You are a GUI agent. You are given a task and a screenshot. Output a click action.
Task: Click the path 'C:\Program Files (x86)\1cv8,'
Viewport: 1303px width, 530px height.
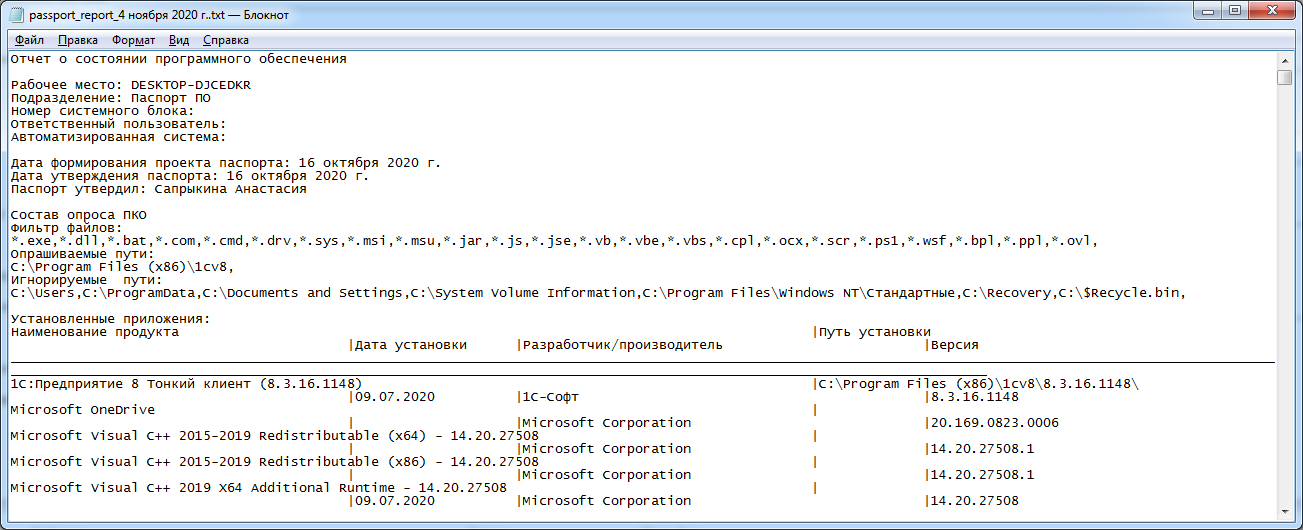pyautogui.click(x=122, y=267)
